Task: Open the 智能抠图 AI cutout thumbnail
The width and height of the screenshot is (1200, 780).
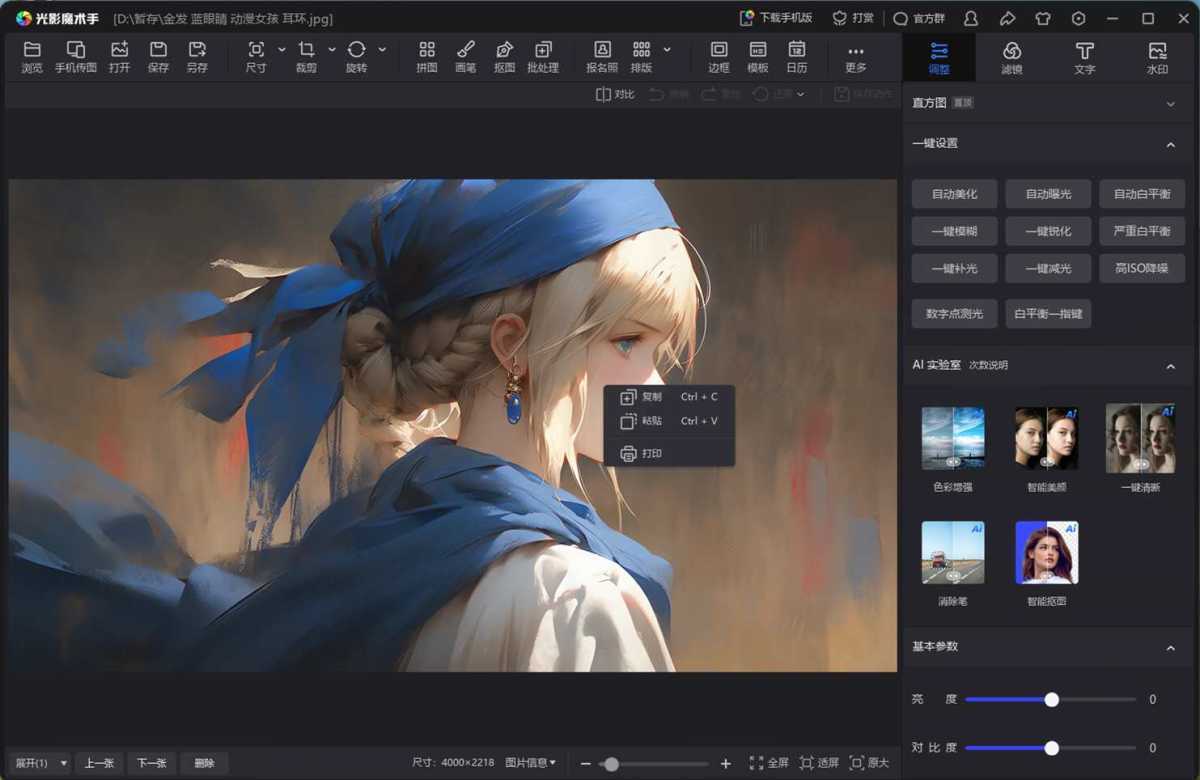Action: point(1046,551)
